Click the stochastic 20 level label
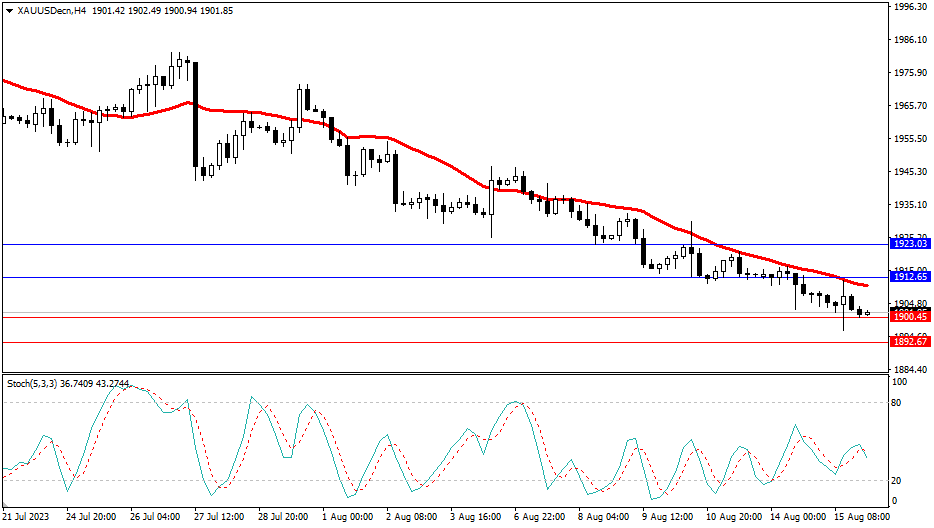934x528 pixels. tap(899, 481)
